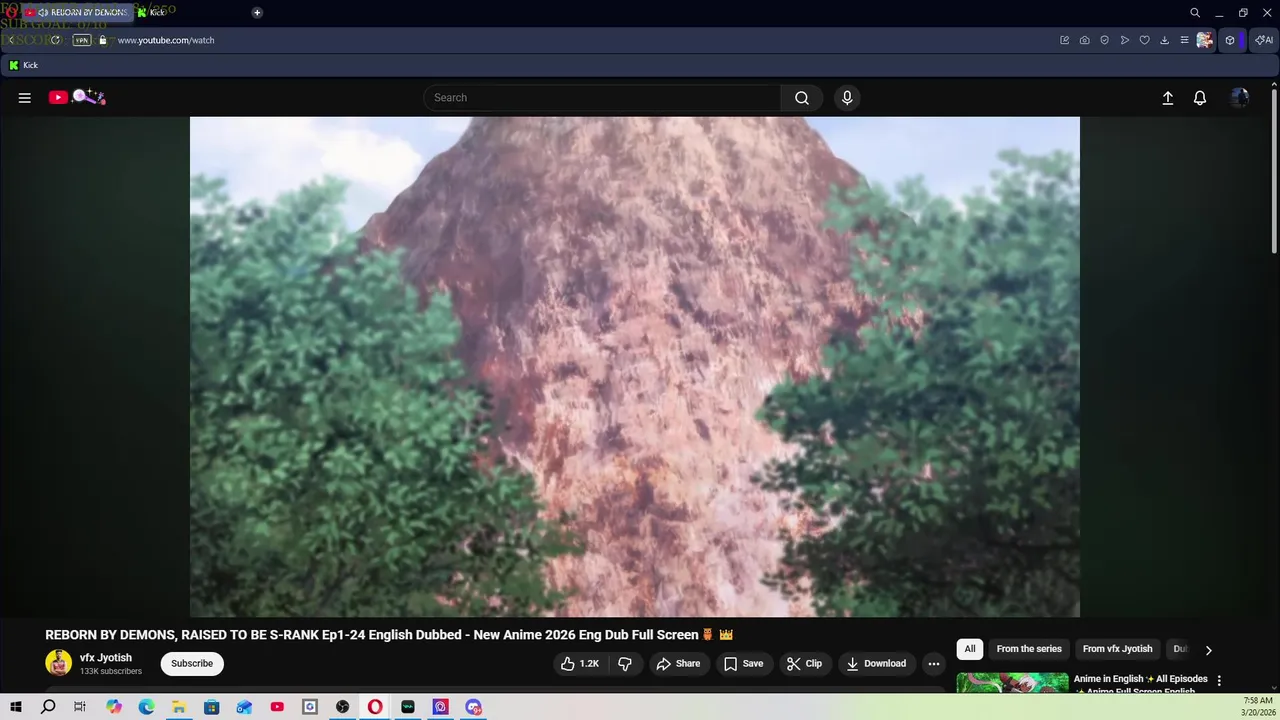Viewport: 1280px width, 720px height.
Task: Open Opera ad blocker shield icon
Action: [1104, 40]
